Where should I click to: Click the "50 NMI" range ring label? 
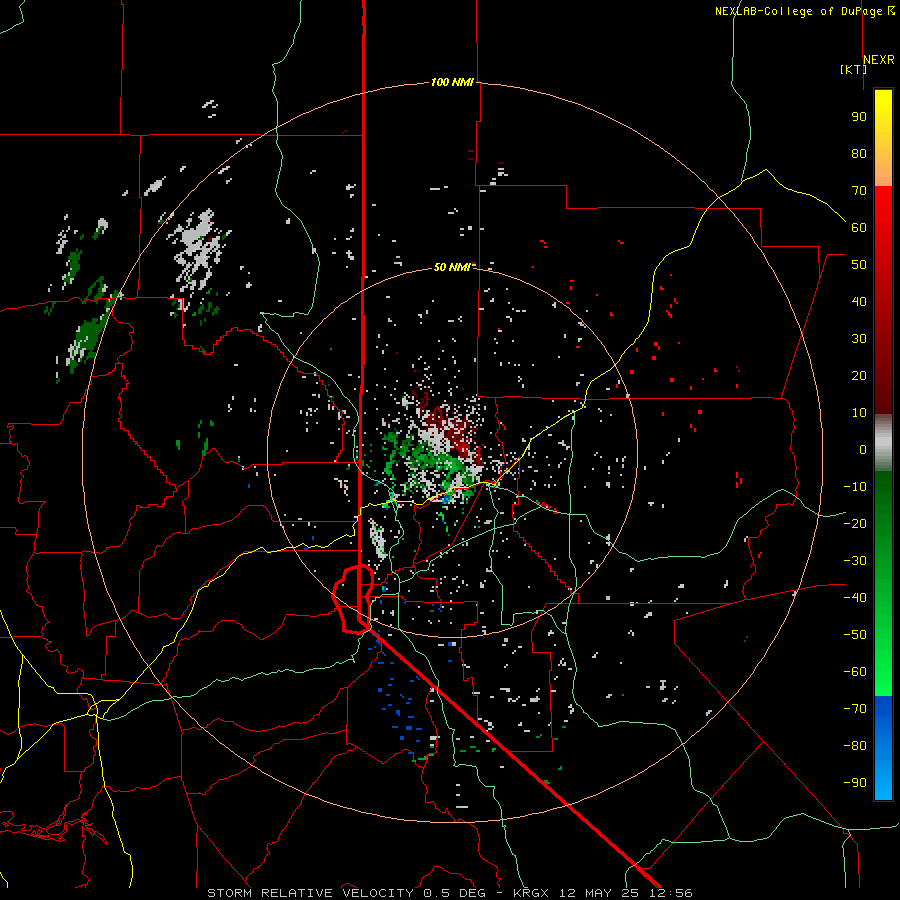tap(452, 267)
